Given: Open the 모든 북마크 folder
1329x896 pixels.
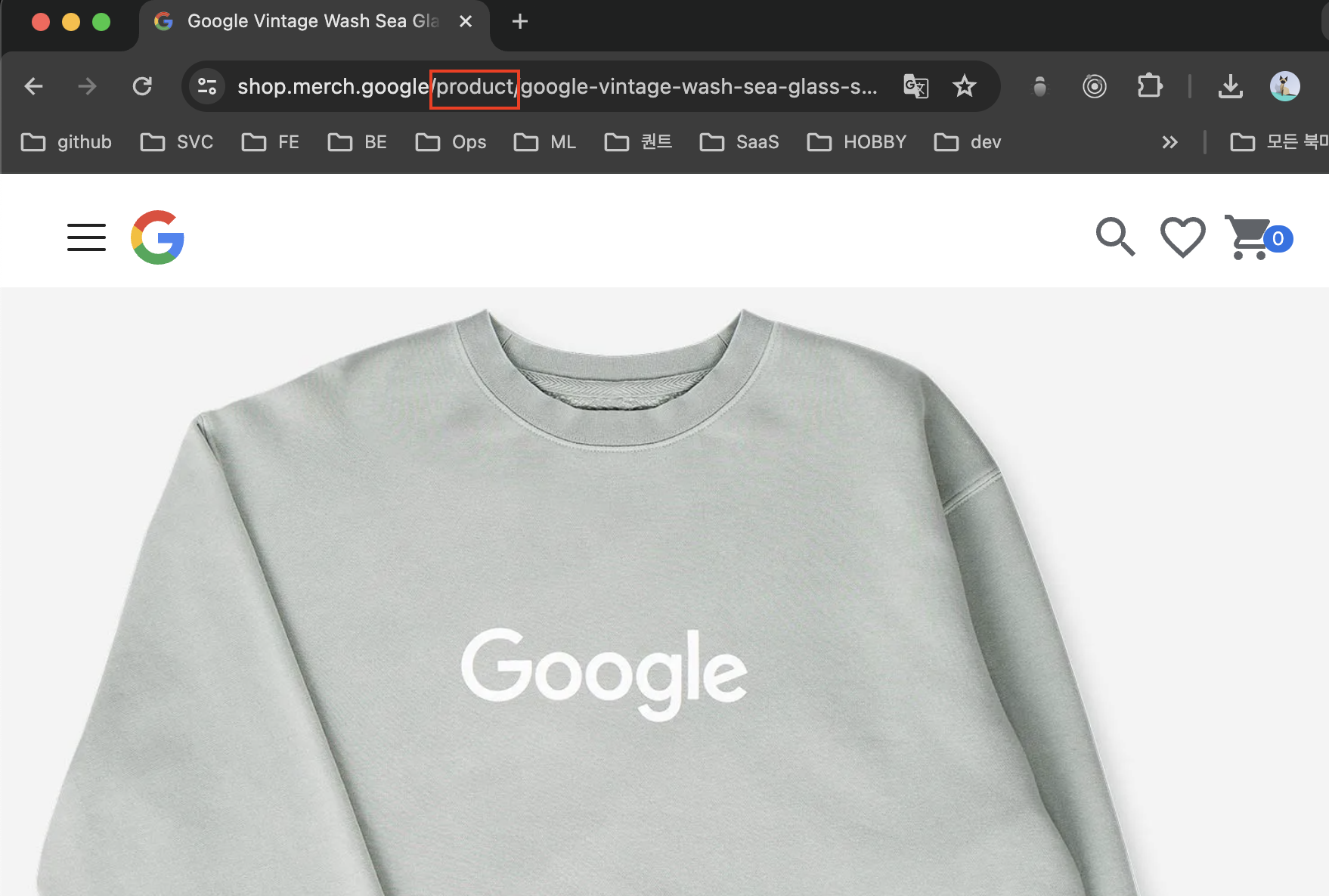Looking at the screenshot, I should (x=1278, y=142).
